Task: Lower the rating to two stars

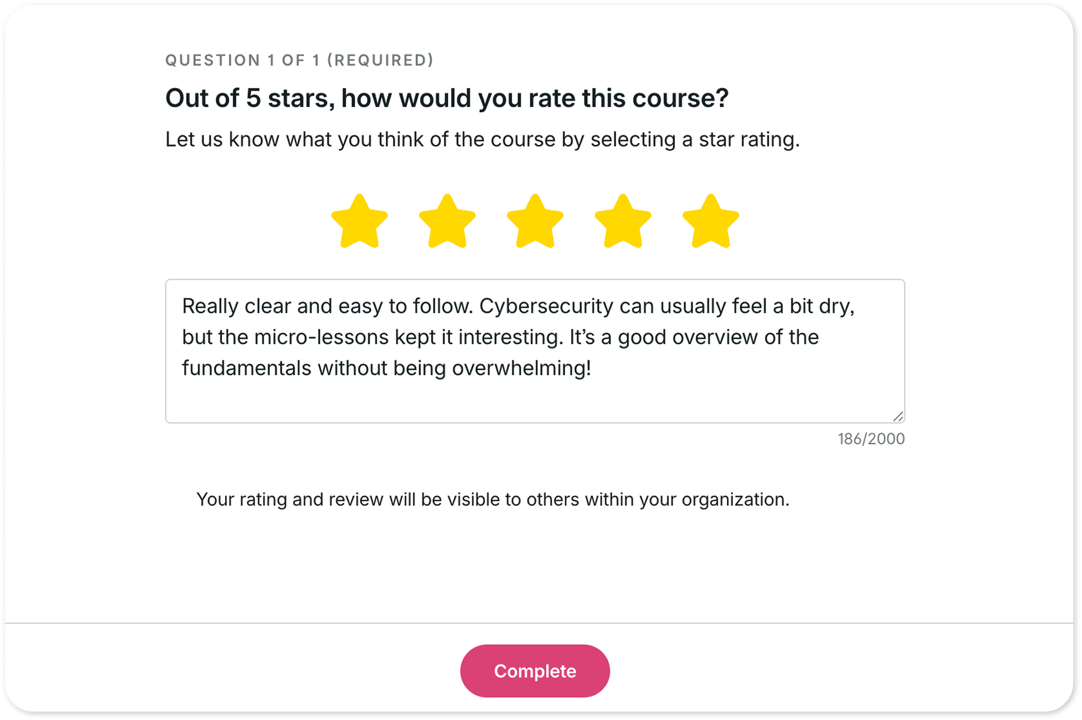Action: pos(448,220)
